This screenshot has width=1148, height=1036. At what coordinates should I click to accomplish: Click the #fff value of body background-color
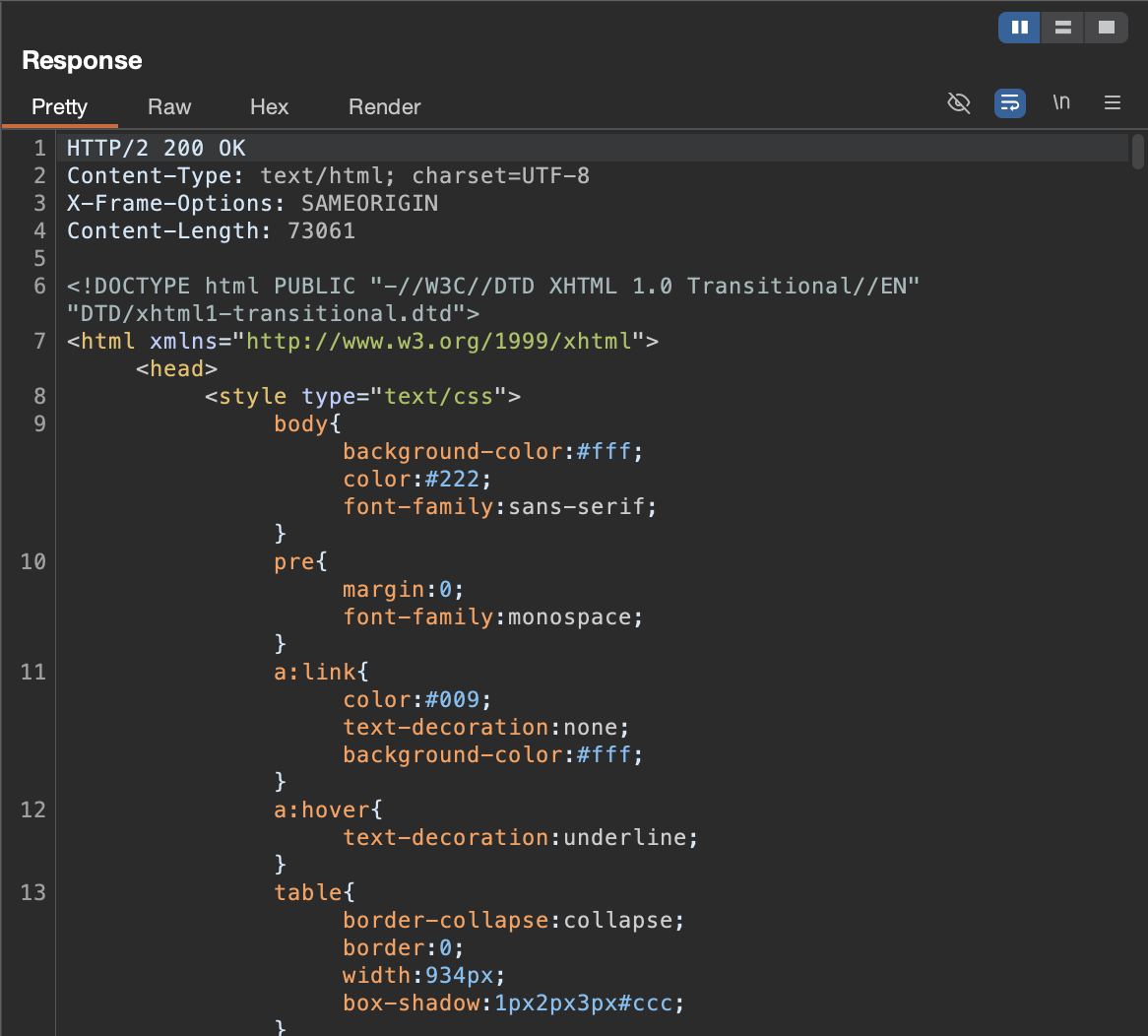pos(606,452)
